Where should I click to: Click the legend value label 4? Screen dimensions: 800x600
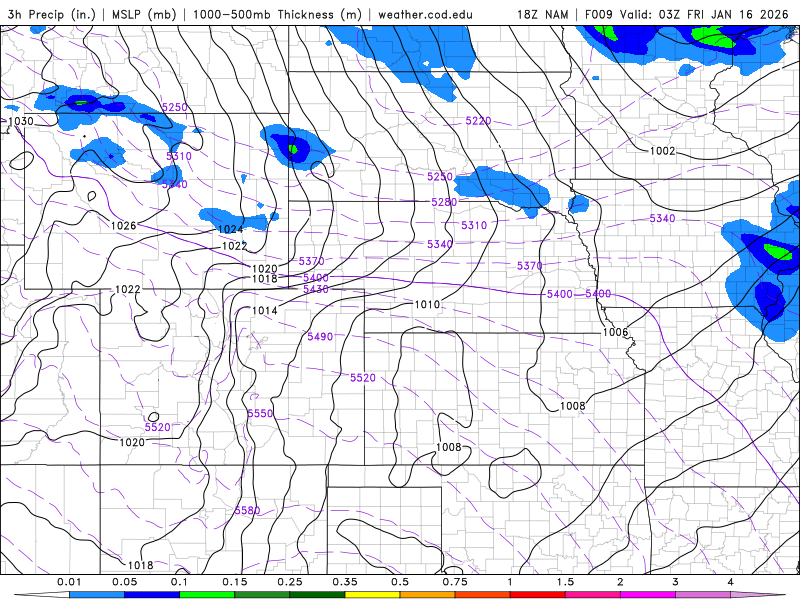tap(730, 582)
